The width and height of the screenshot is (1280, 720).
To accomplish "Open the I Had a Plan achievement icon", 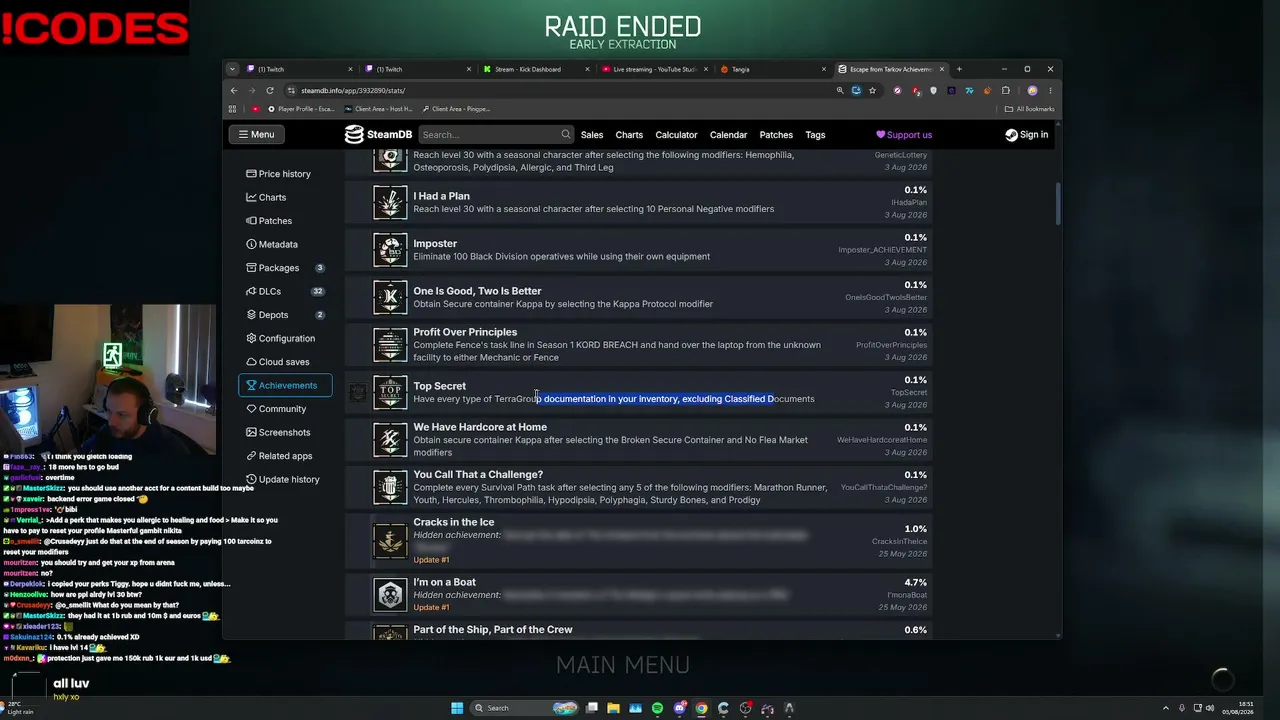I will click(x=390, y=202).
